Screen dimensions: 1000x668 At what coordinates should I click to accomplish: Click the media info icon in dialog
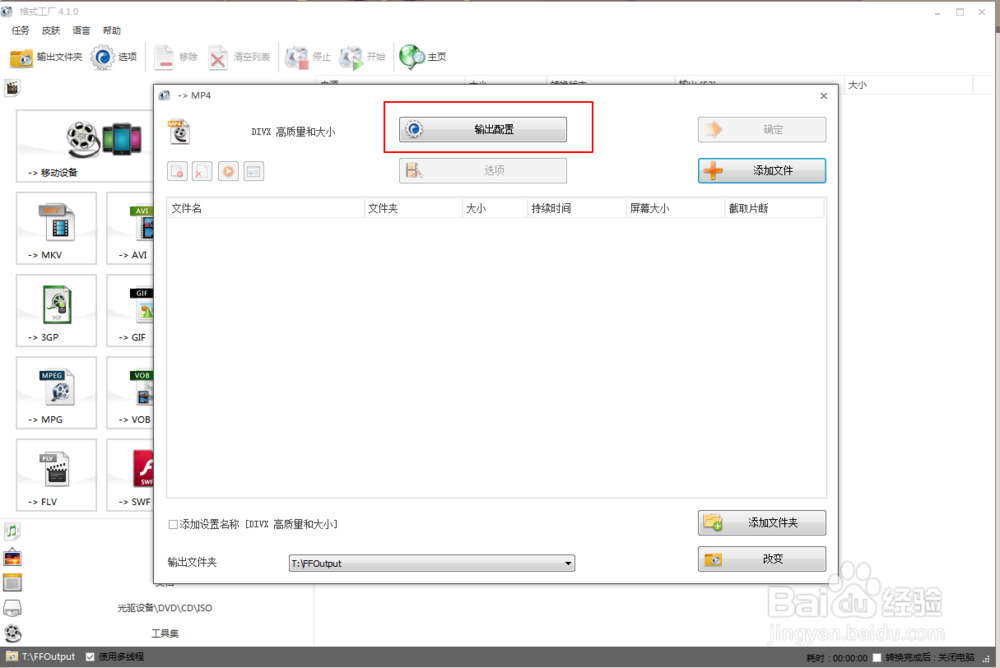253,171
